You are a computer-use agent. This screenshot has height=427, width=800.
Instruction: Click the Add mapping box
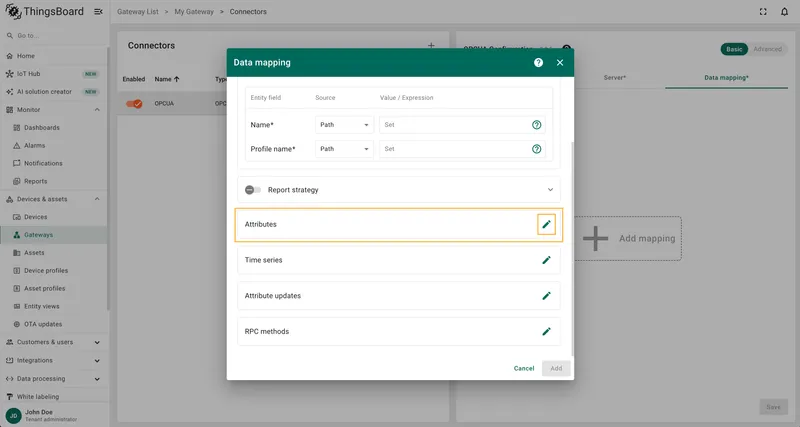[x=628, y=238]
